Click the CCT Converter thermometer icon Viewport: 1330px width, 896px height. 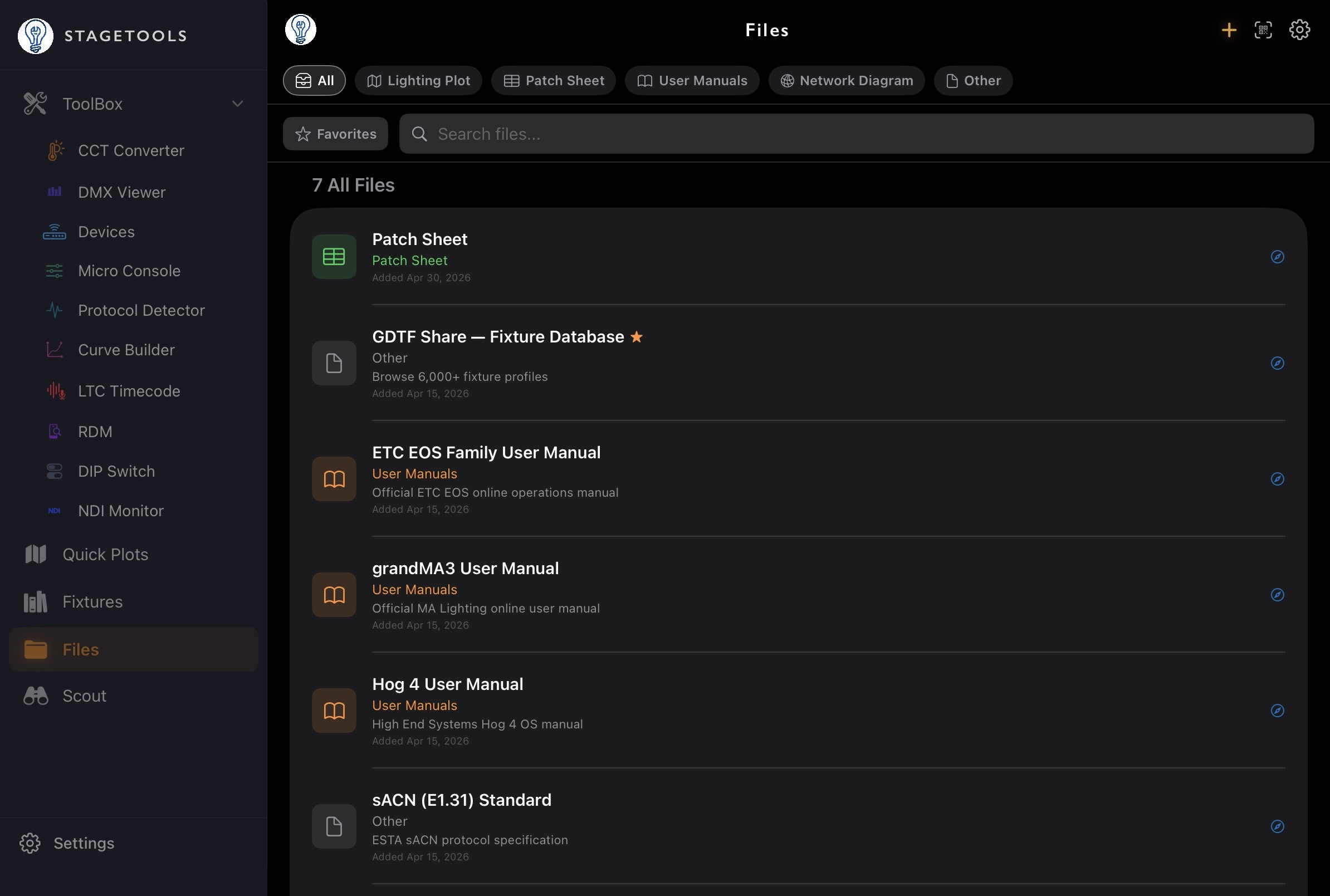(x=55, y=150)
